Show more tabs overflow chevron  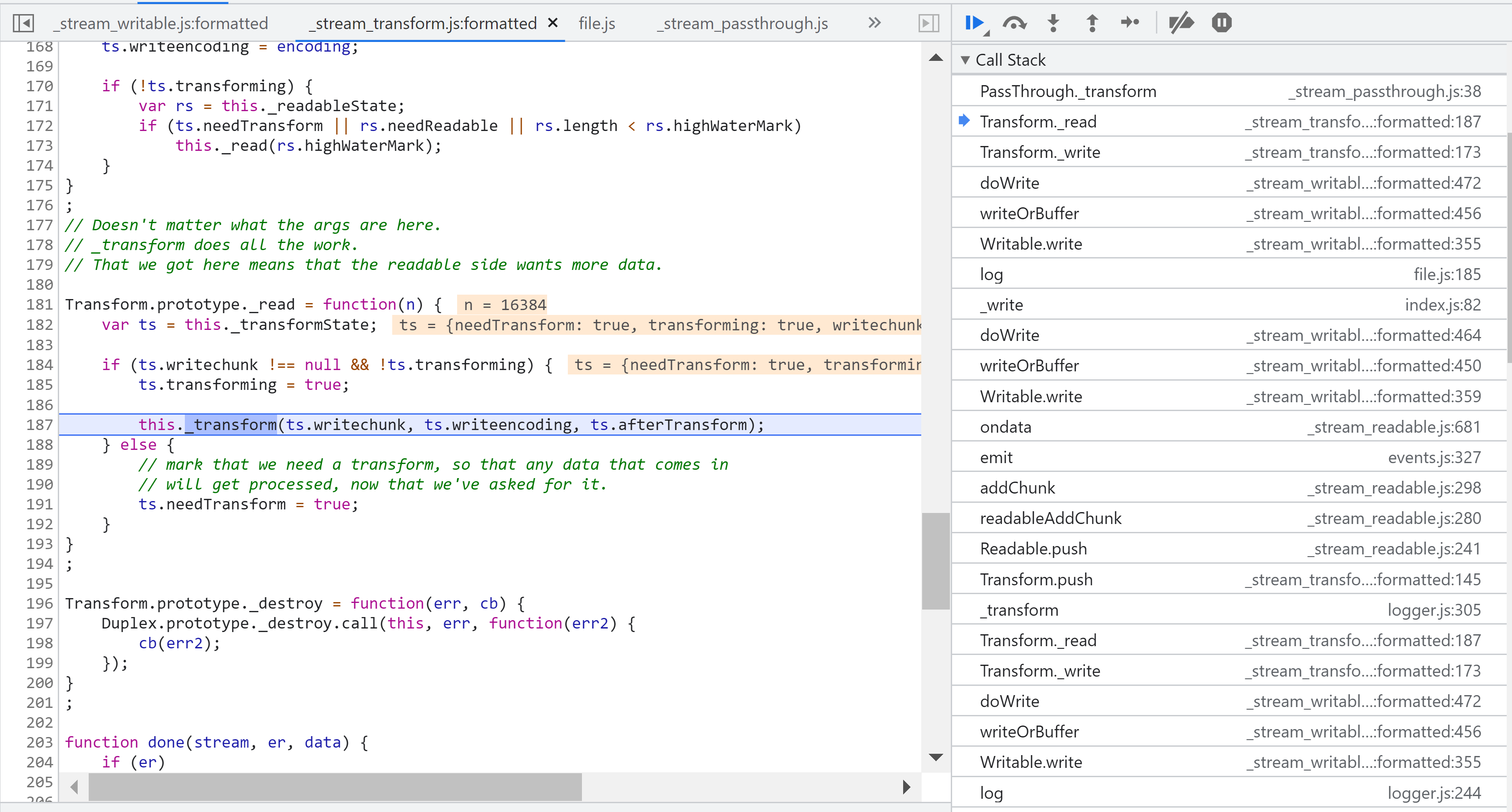874,23
